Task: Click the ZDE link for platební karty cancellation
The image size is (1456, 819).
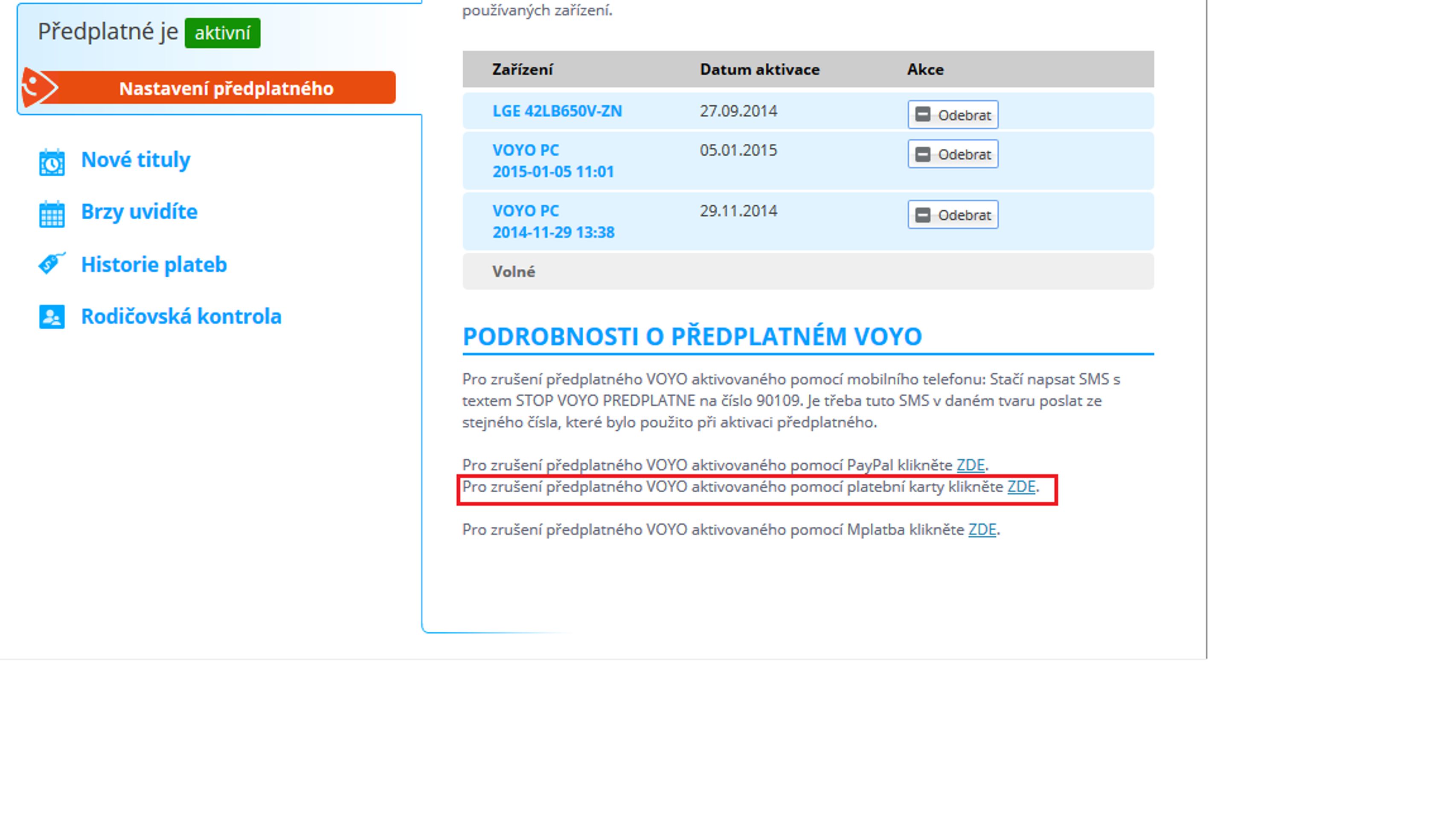Action: point(1021,487)
